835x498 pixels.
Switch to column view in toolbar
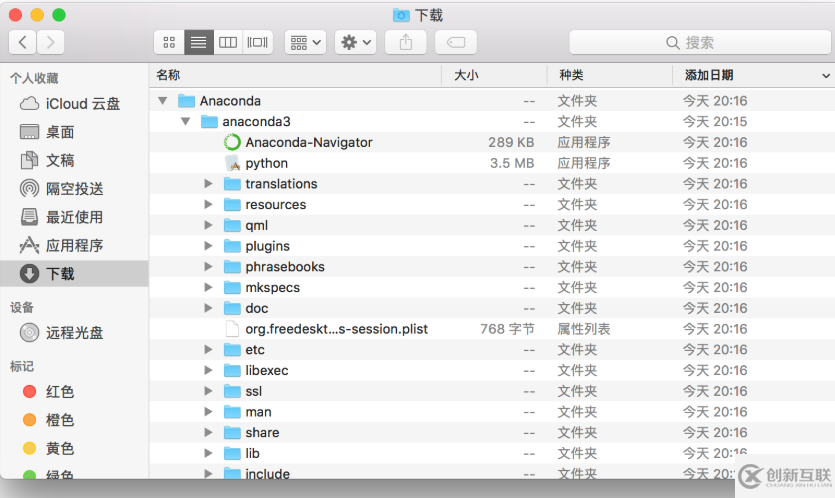228,42
